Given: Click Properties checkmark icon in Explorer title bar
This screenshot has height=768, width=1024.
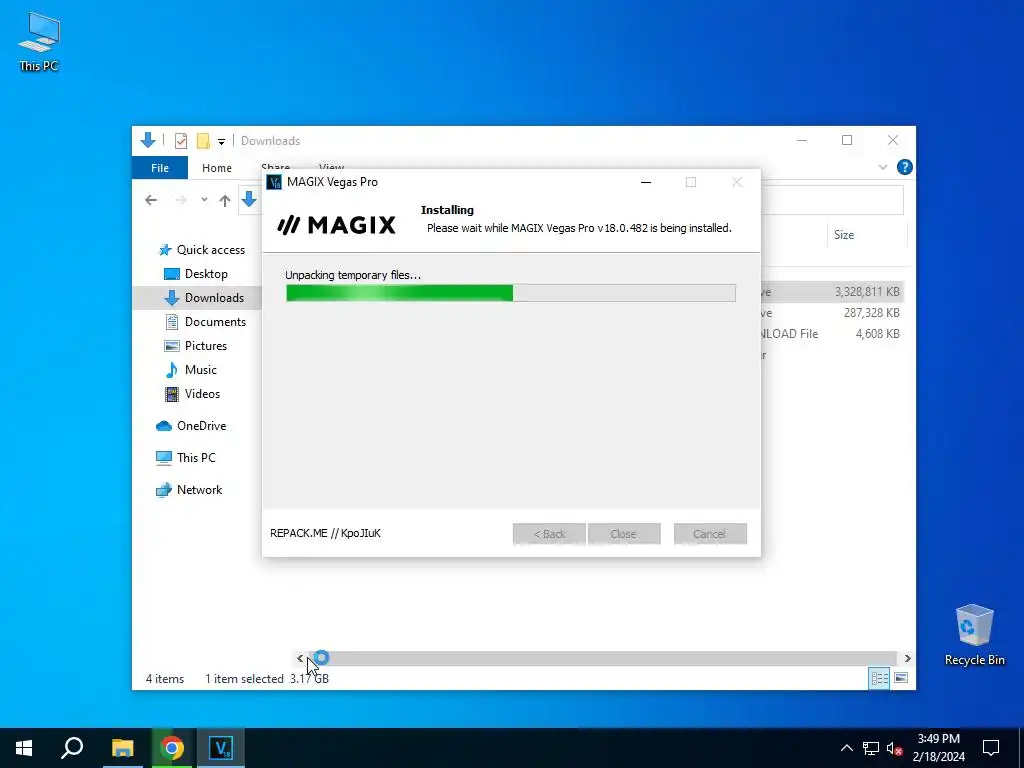Looking at the screenshot, I should pyautogui.click(x=181, y=140).
